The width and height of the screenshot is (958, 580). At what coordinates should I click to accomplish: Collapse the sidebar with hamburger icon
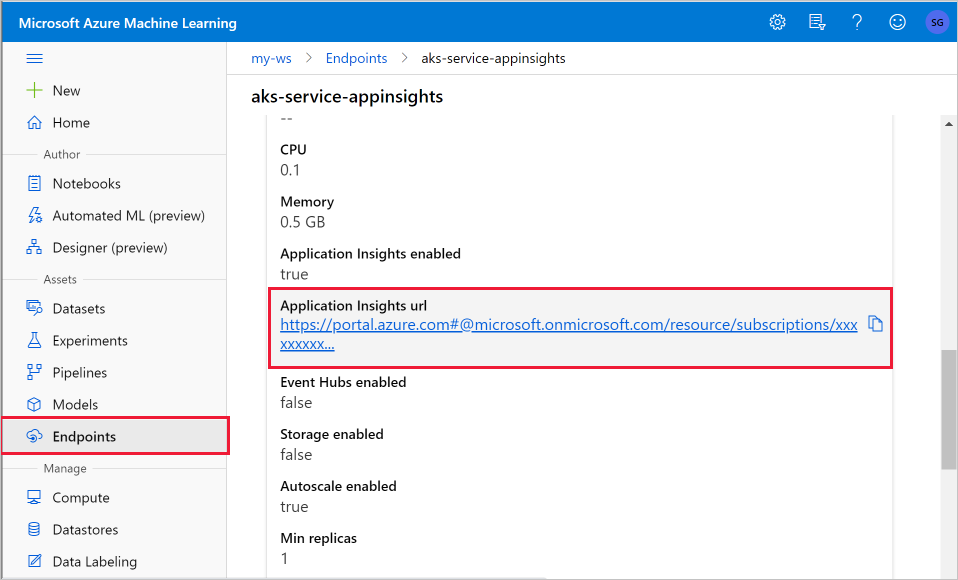point(38,57)
